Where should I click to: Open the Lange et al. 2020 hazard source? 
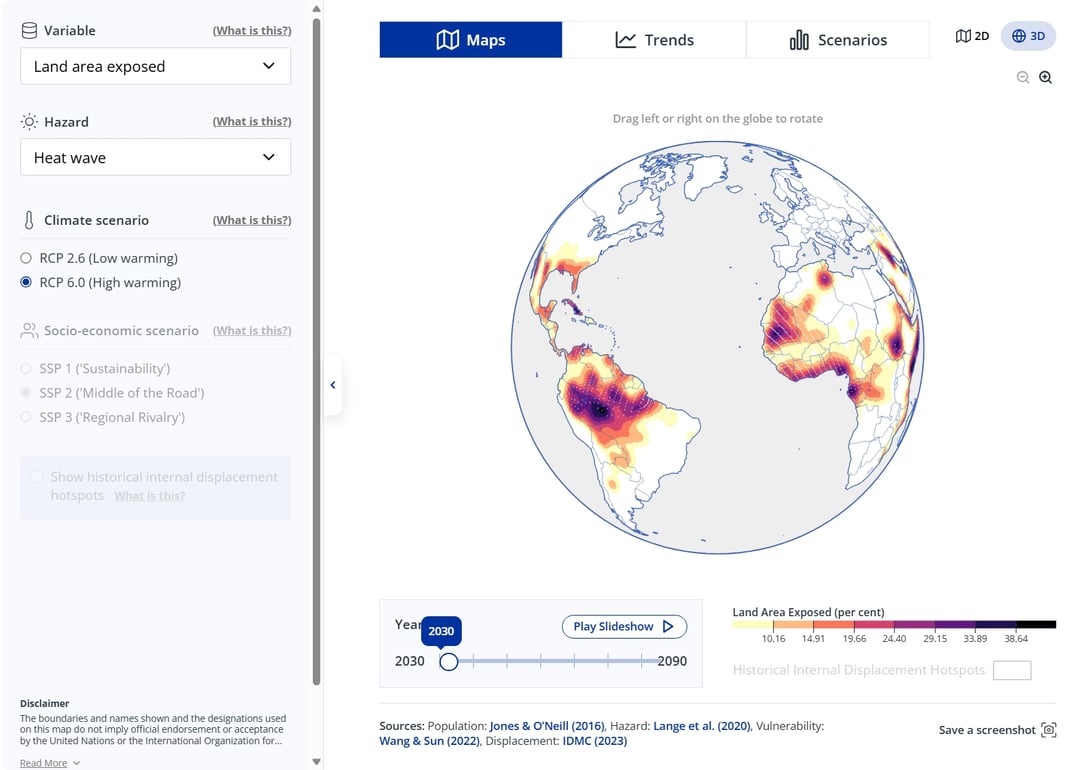point(700,726)
